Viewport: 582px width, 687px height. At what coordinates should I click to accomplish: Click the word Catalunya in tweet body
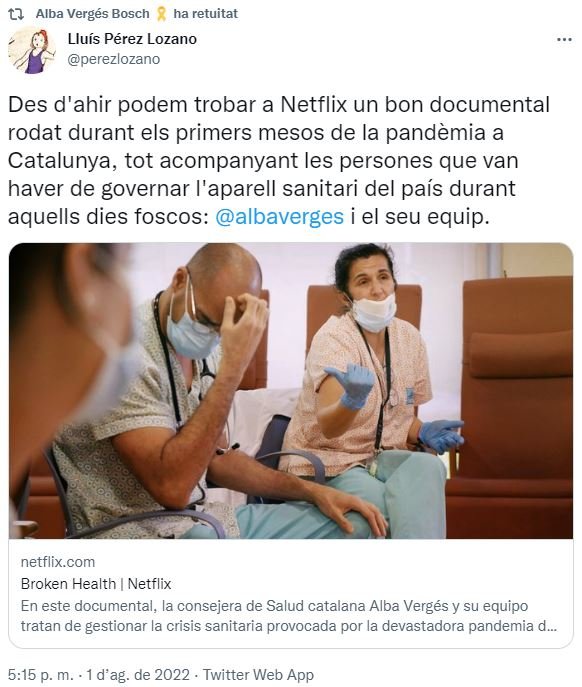(59, 160)
